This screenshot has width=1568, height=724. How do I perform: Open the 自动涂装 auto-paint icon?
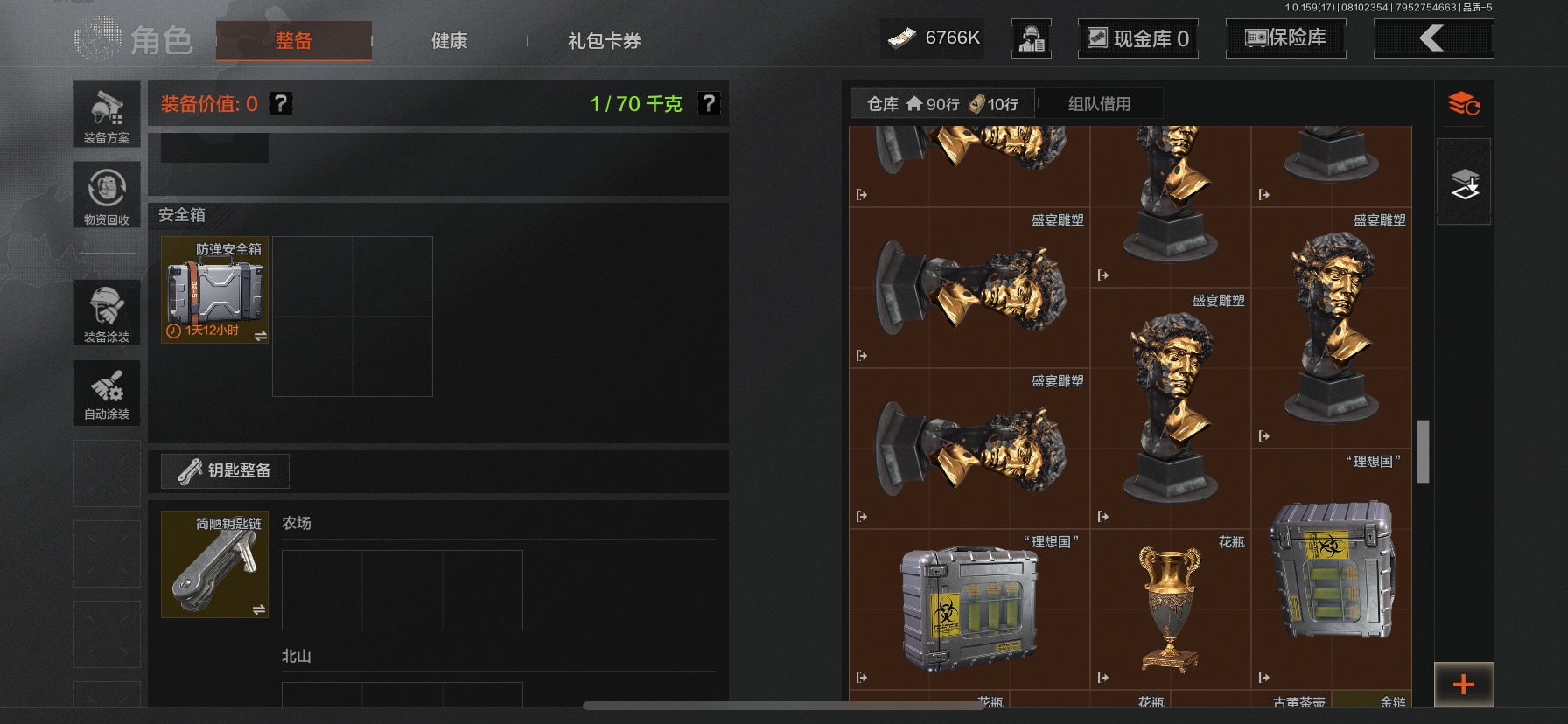pos(107,393)
